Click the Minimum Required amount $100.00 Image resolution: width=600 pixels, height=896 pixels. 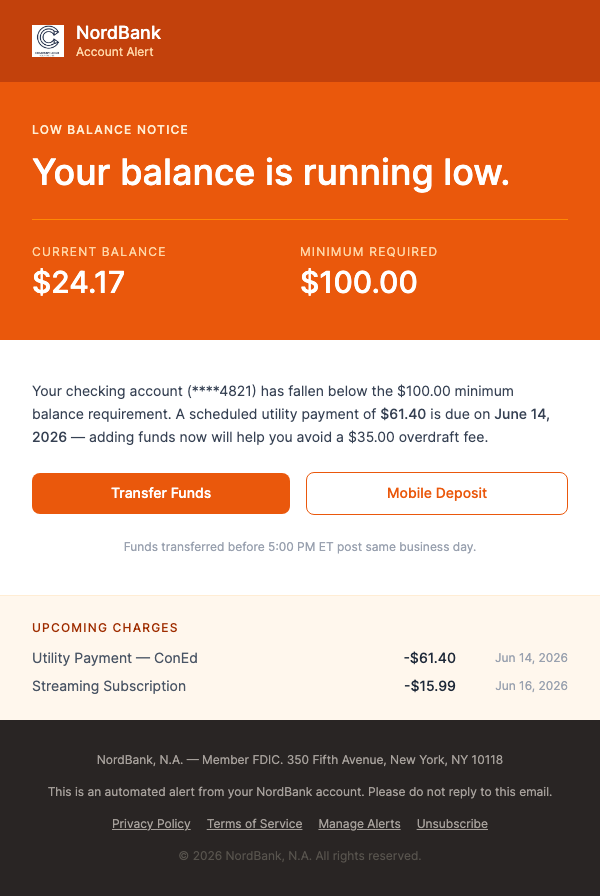[x=359, y=283]
